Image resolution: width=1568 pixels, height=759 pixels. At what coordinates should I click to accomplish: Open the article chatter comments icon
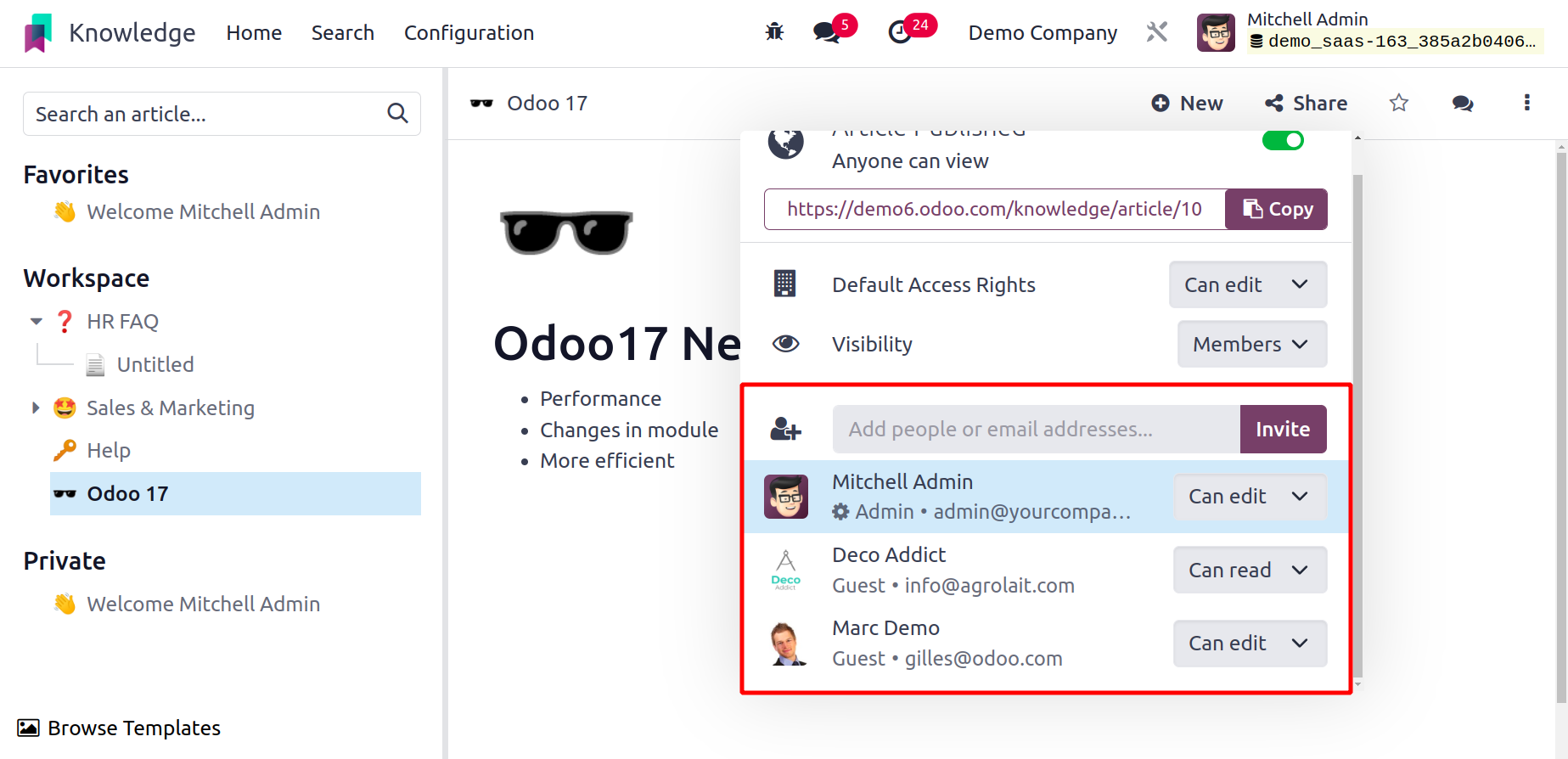click(x=1463, y=103)
